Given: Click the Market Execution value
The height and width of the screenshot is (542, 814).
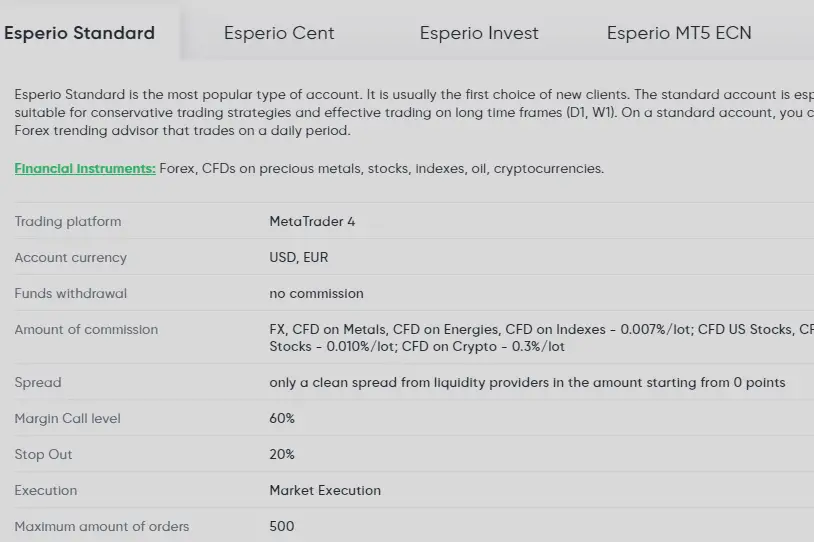Looking at the screenshot, I should pos(325,490).
